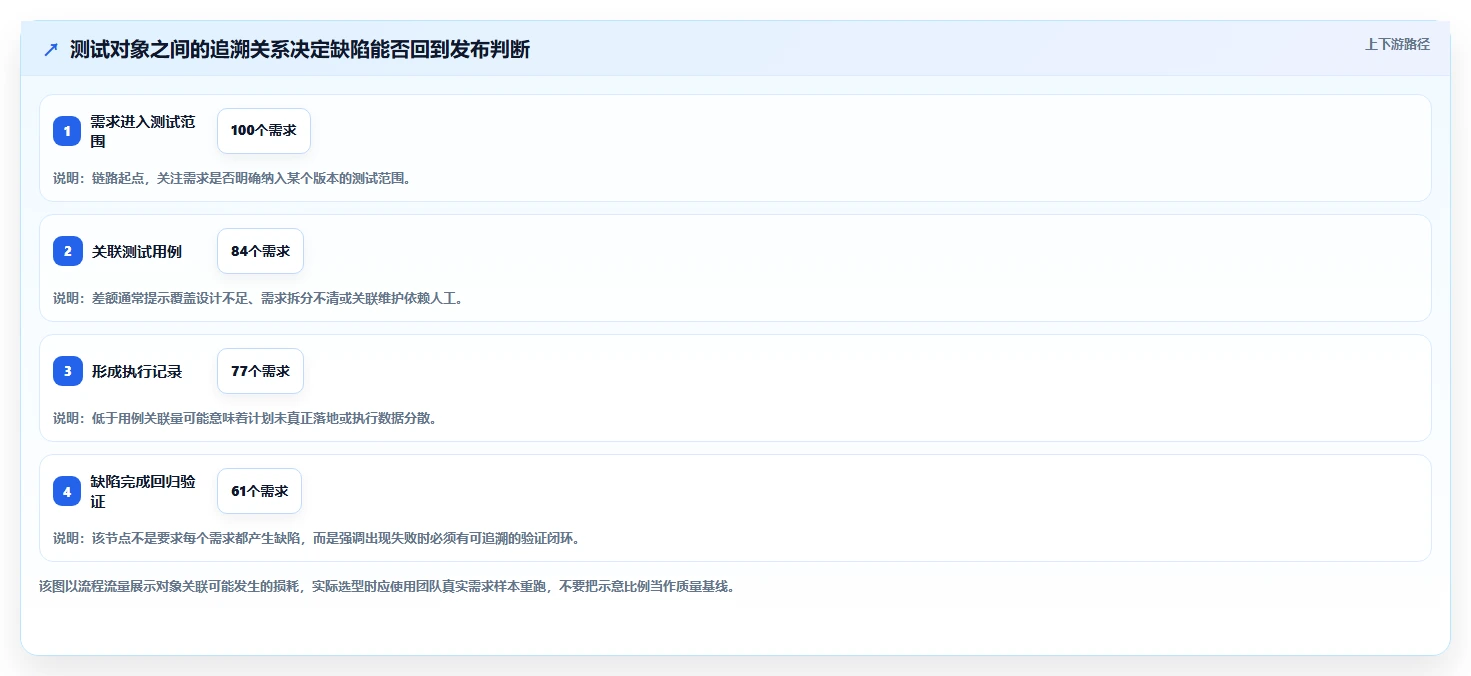Click the step 2 number badge
This screenshot has height=676, width=1471.
(x=67, y=251)
